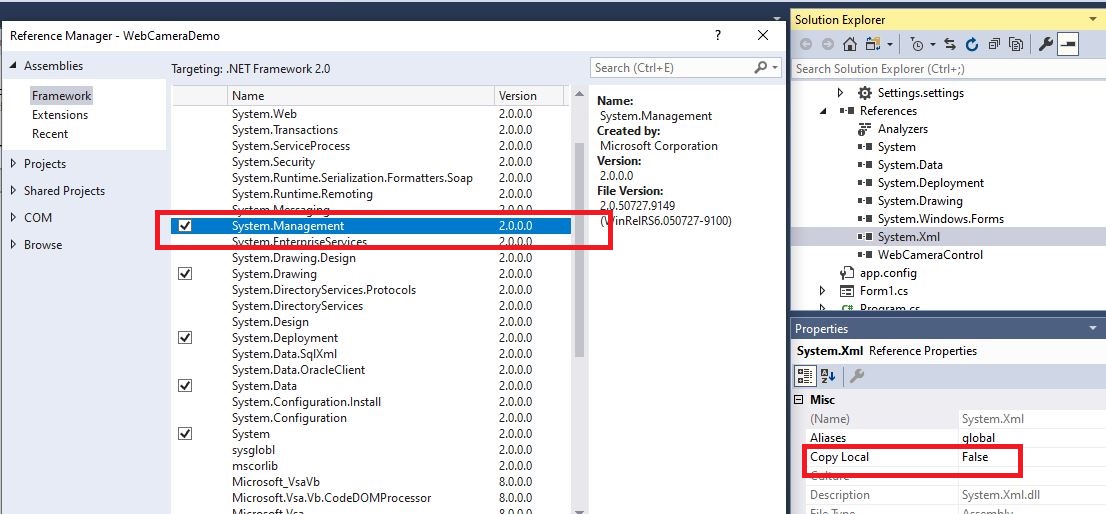Open the Solution Explorer window options dropdown
This screenshot has height=514, width=1106.
pyautogui.click(x=1093, y=19)
